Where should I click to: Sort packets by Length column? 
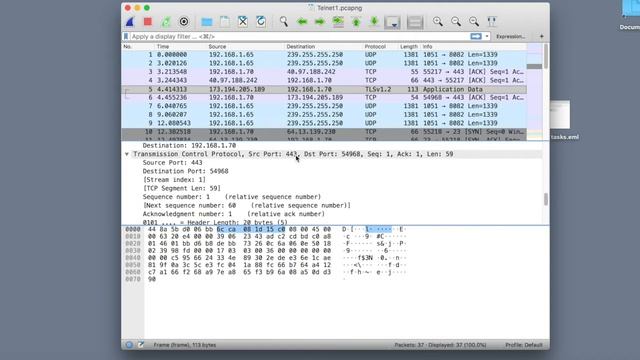(x=409, y=47)
